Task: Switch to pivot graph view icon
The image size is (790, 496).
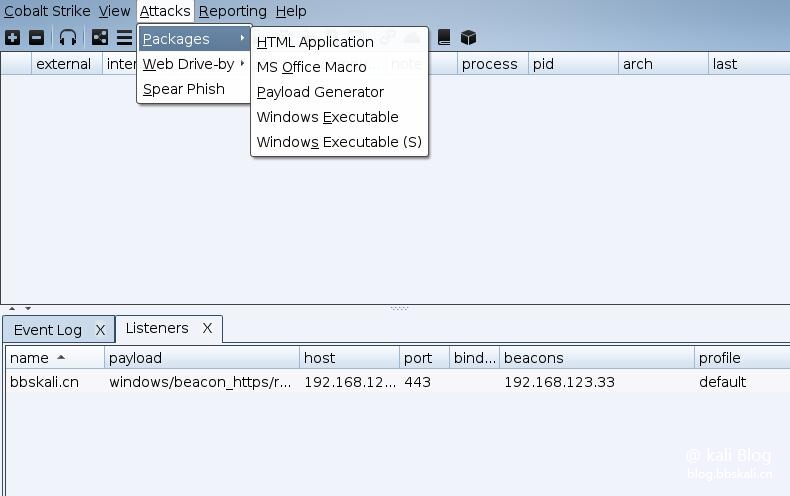Action: 100,37
